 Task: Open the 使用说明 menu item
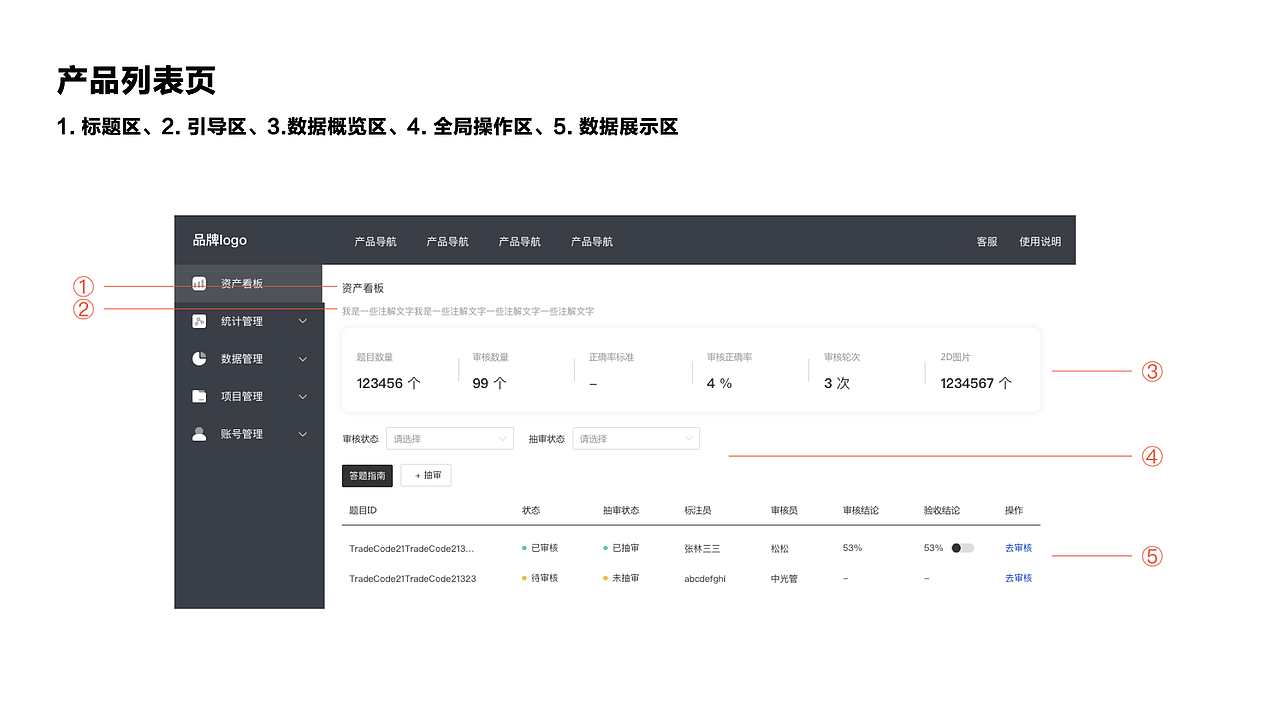tap(1040, 240)
